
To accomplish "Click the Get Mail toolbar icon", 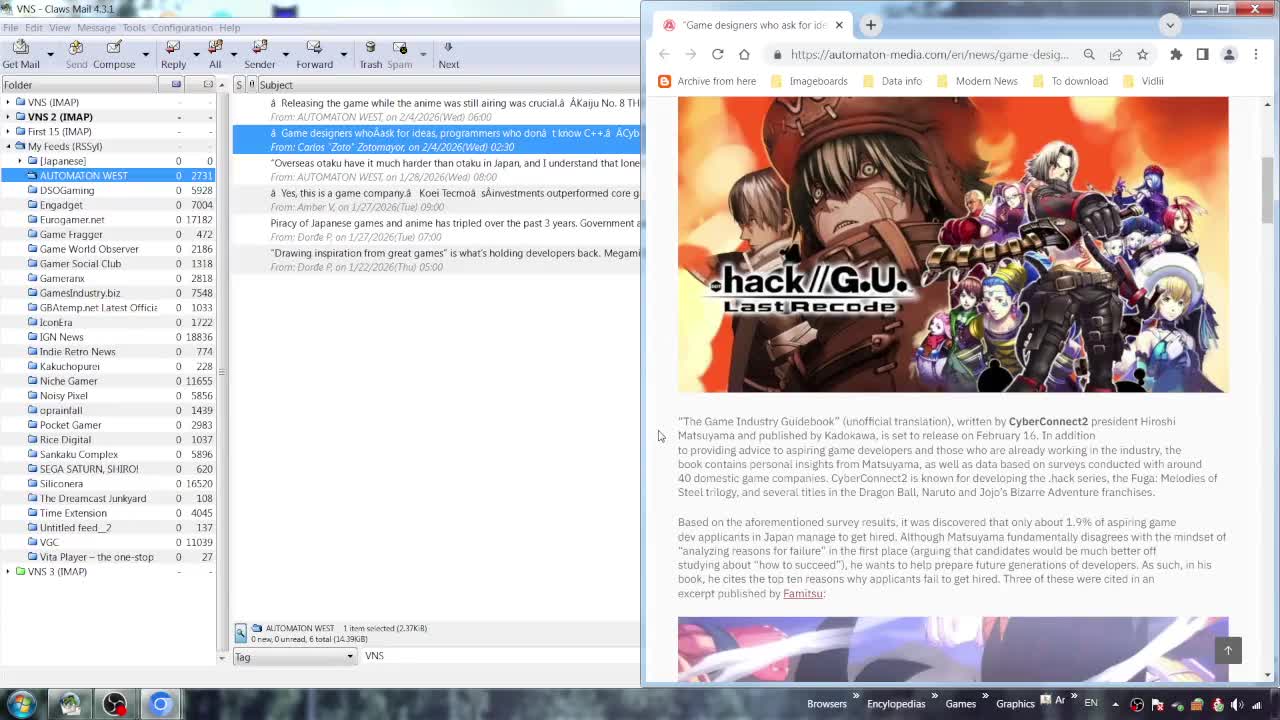I will 21,54.
